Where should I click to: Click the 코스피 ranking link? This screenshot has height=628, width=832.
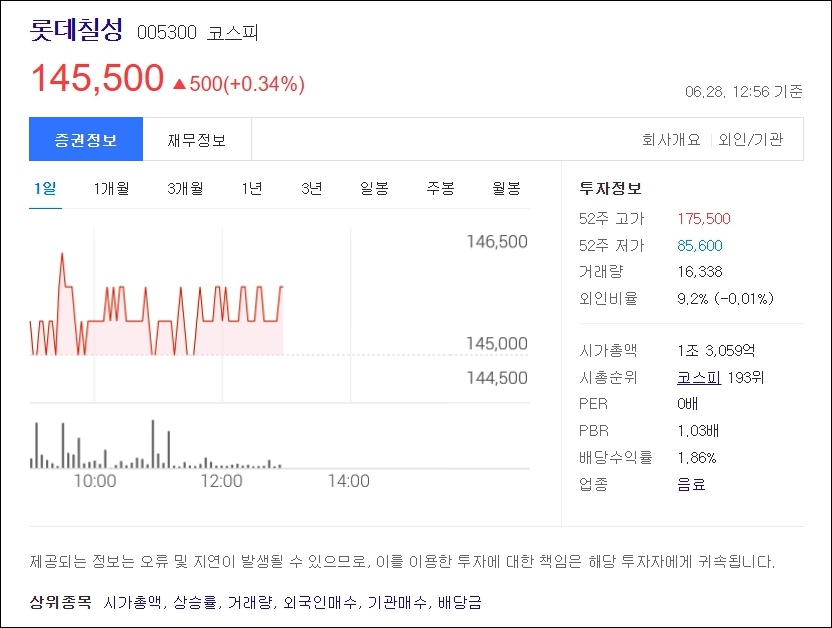pos(699,378)
